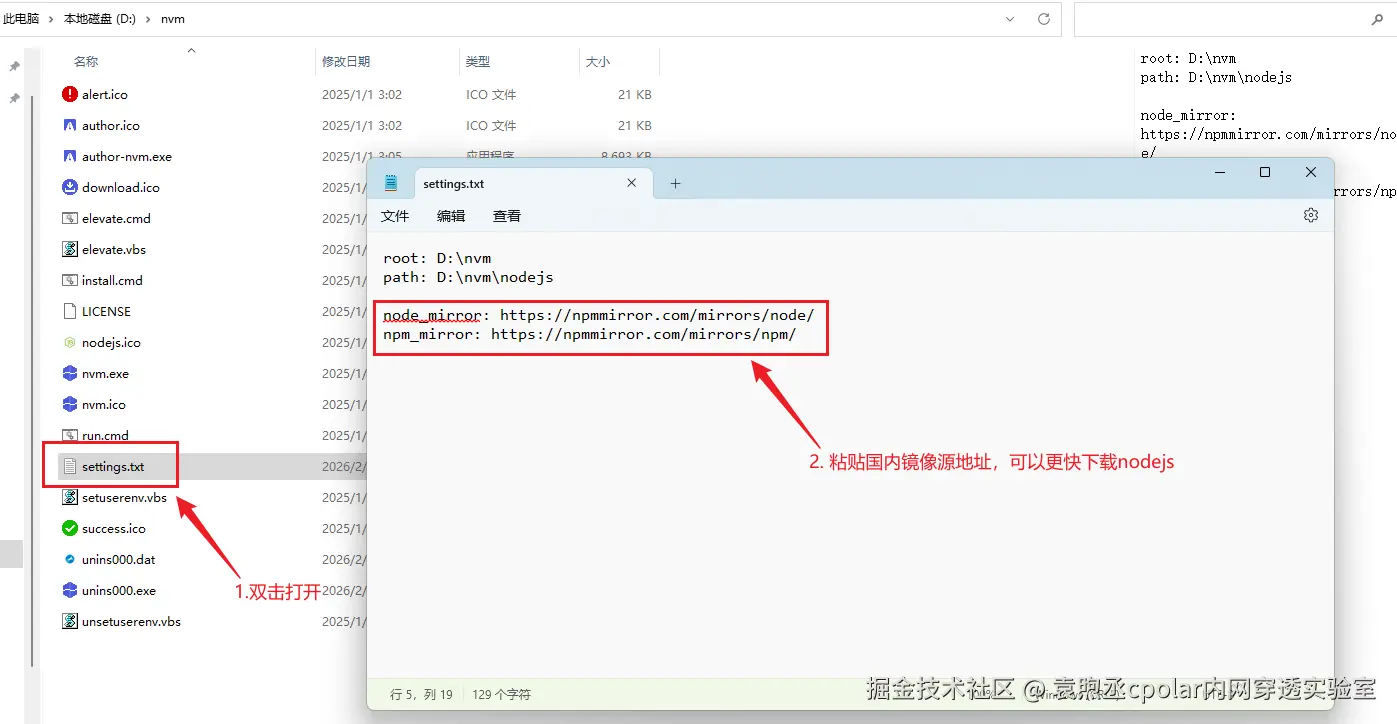Select the install.cmd file name

tap(112, 281)
